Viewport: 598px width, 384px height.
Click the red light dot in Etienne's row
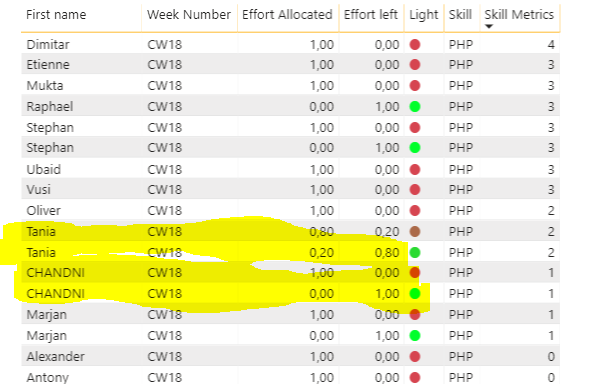pyautogui.click(x=415, y=64)
